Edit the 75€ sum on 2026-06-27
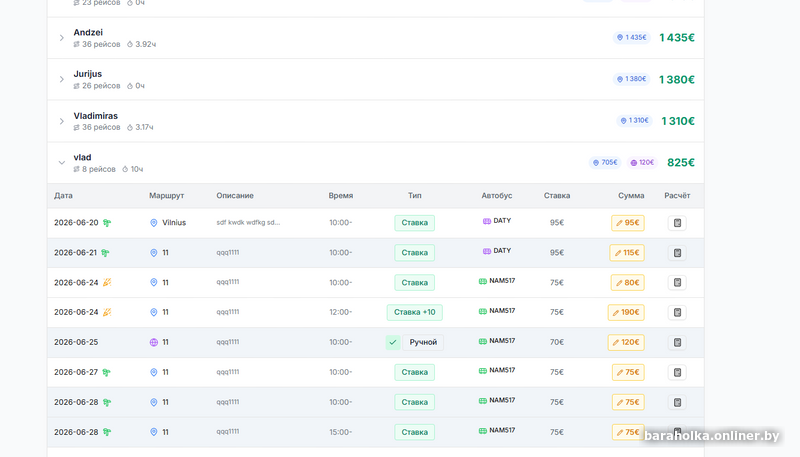The image size is (800, 457). 628,372
